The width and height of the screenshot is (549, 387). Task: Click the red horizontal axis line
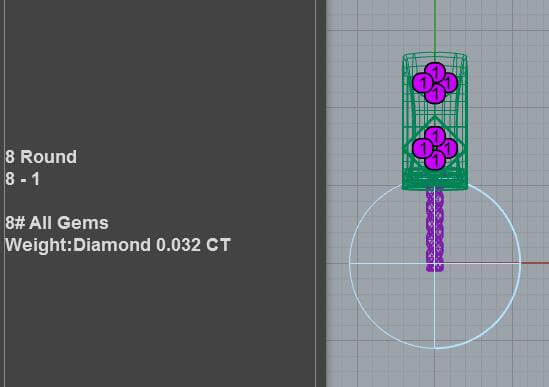click(535, 263)
